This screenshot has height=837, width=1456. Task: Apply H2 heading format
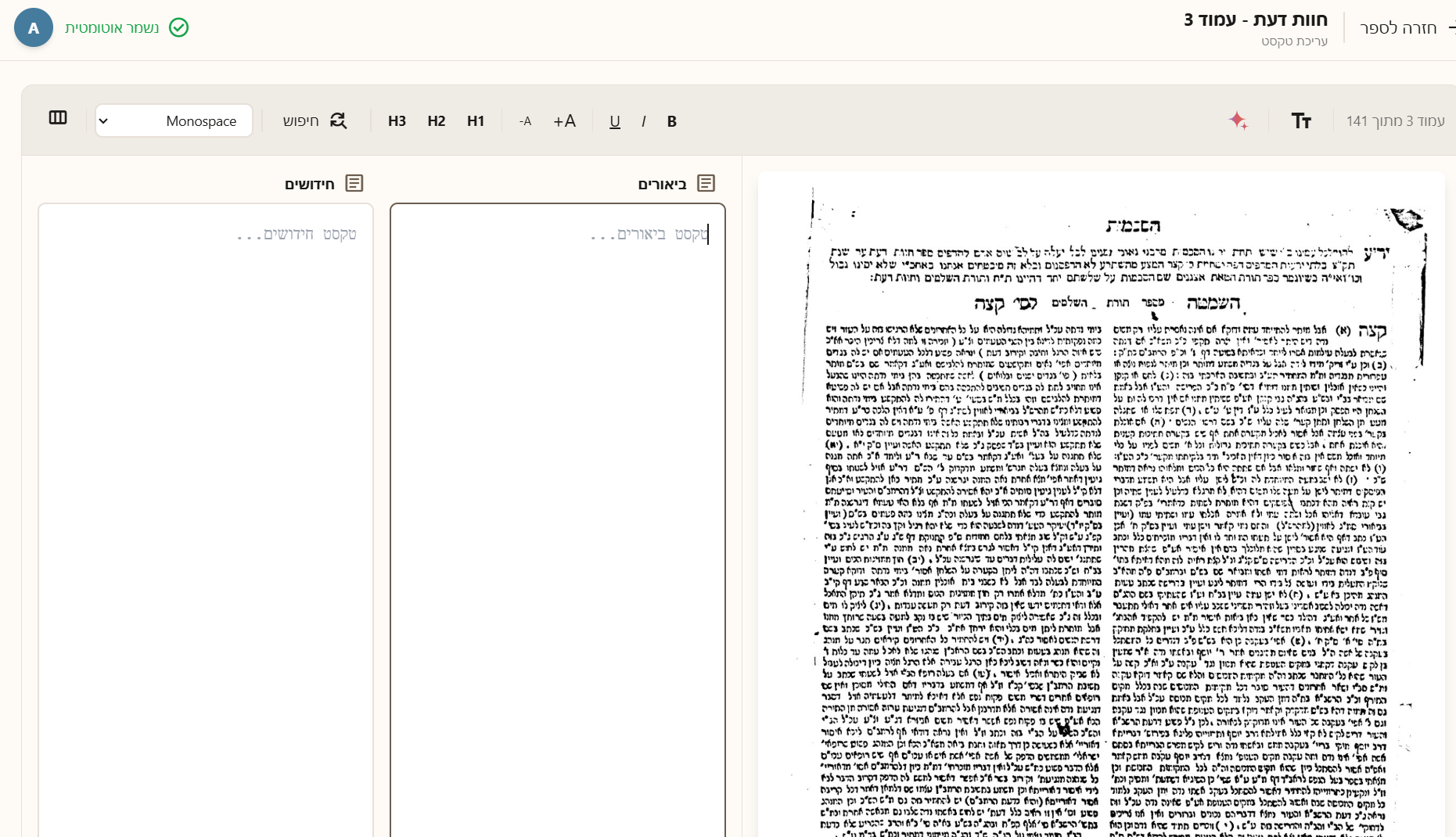(x=437, y=121)
